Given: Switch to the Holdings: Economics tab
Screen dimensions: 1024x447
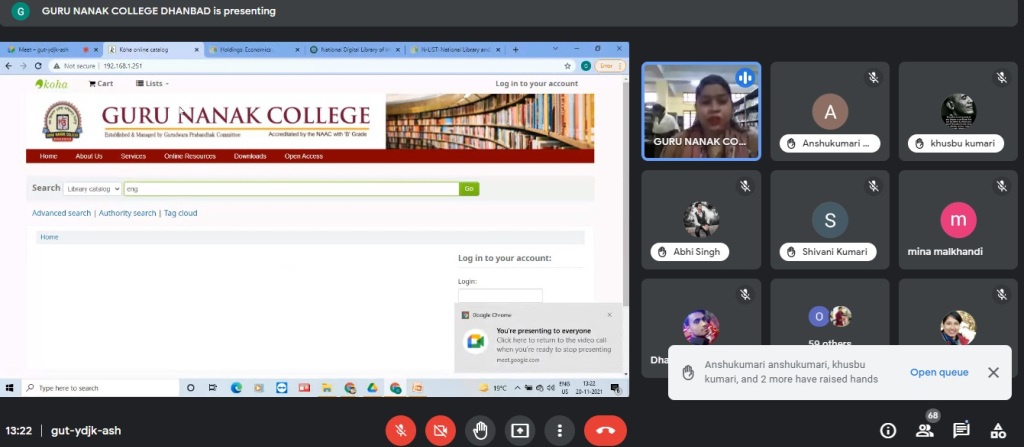Looking at the screenshot, I should click(x=253, y=50).
